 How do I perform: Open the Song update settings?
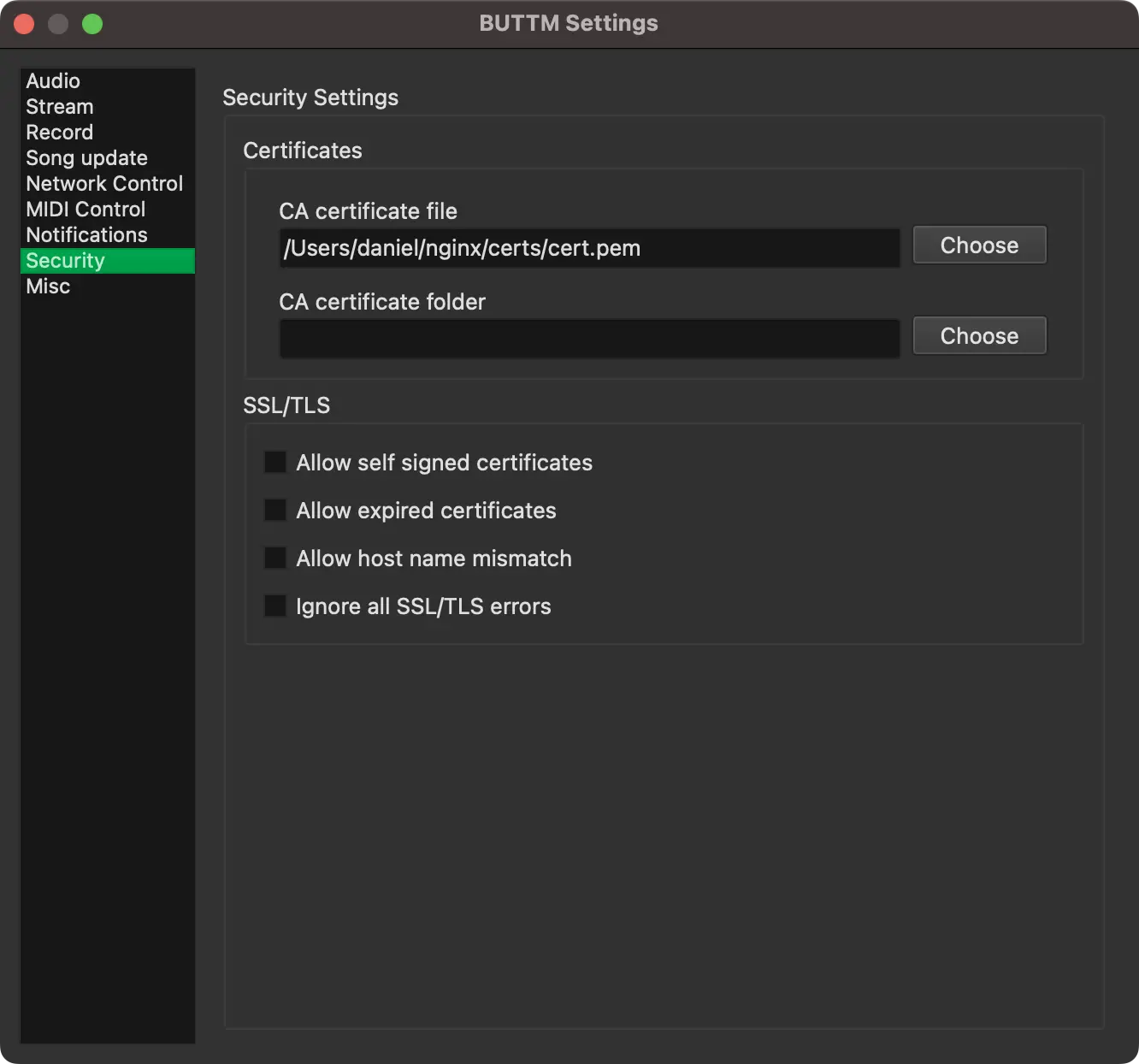(x=86, y=157)
